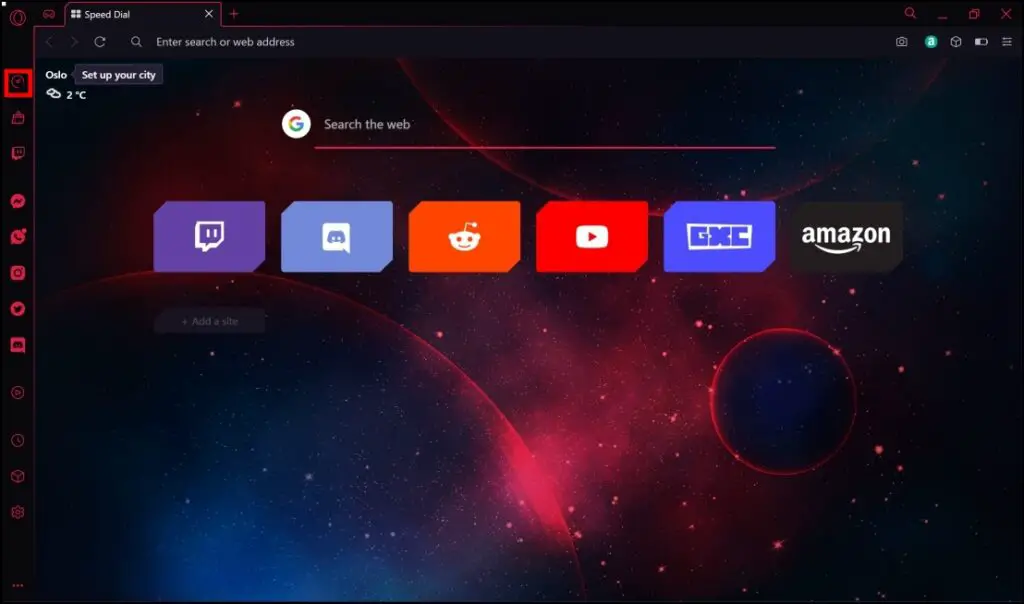Click the search icon in address bar
The height and width of the screenshot is (604, 1024).
coord(136,42)
